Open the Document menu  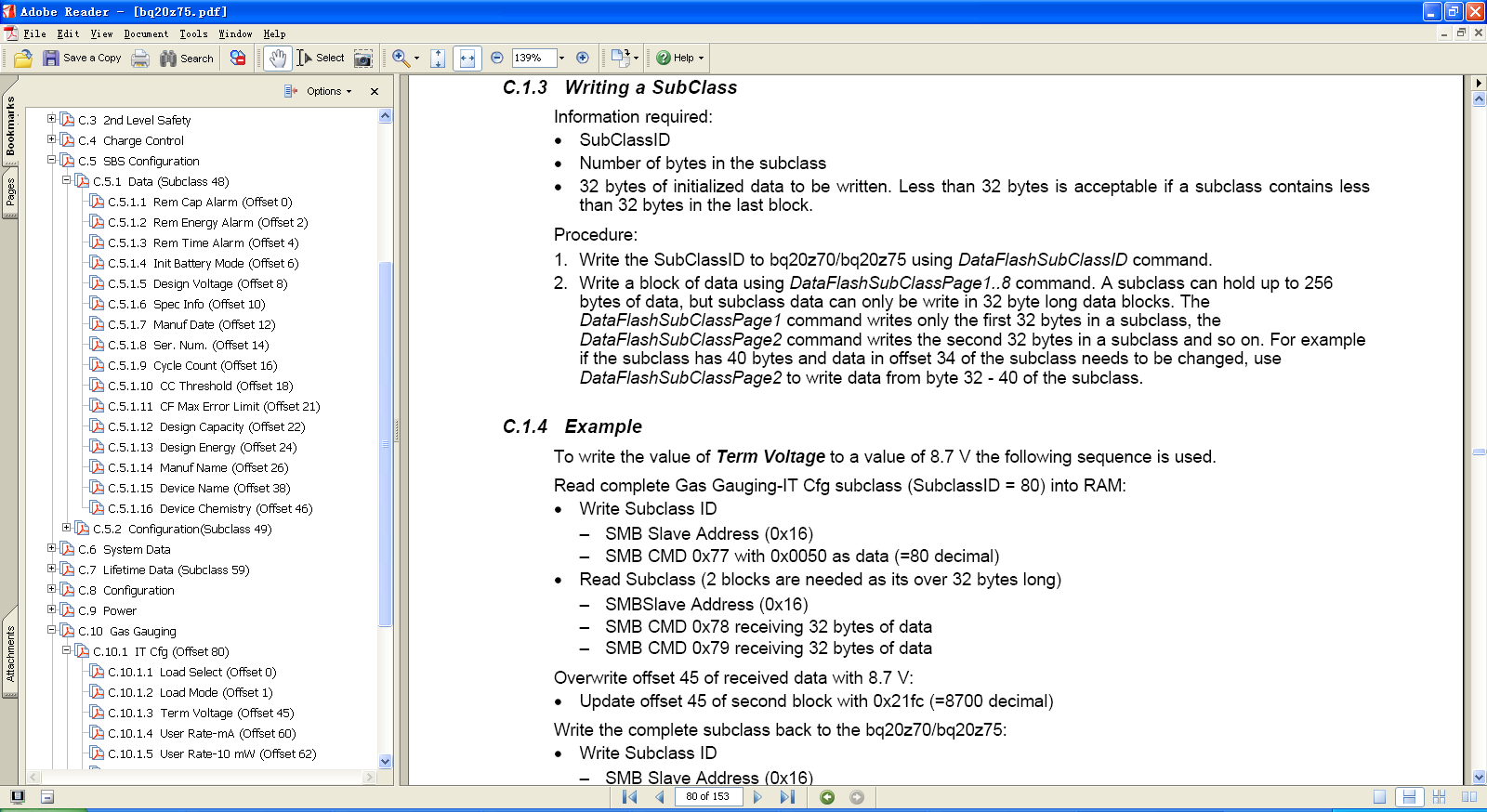(147, 33)
